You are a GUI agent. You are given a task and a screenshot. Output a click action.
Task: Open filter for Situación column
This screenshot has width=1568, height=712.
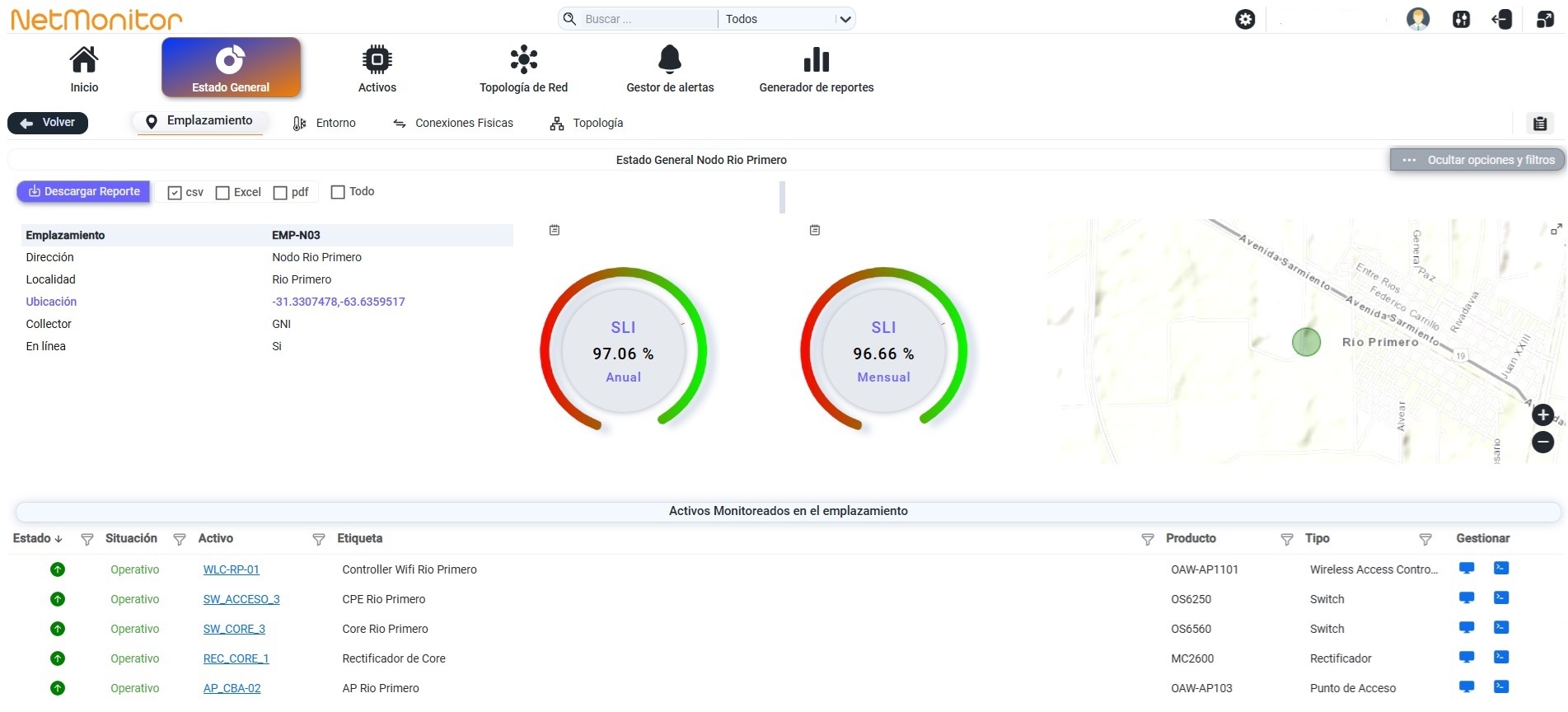[180, 540]
